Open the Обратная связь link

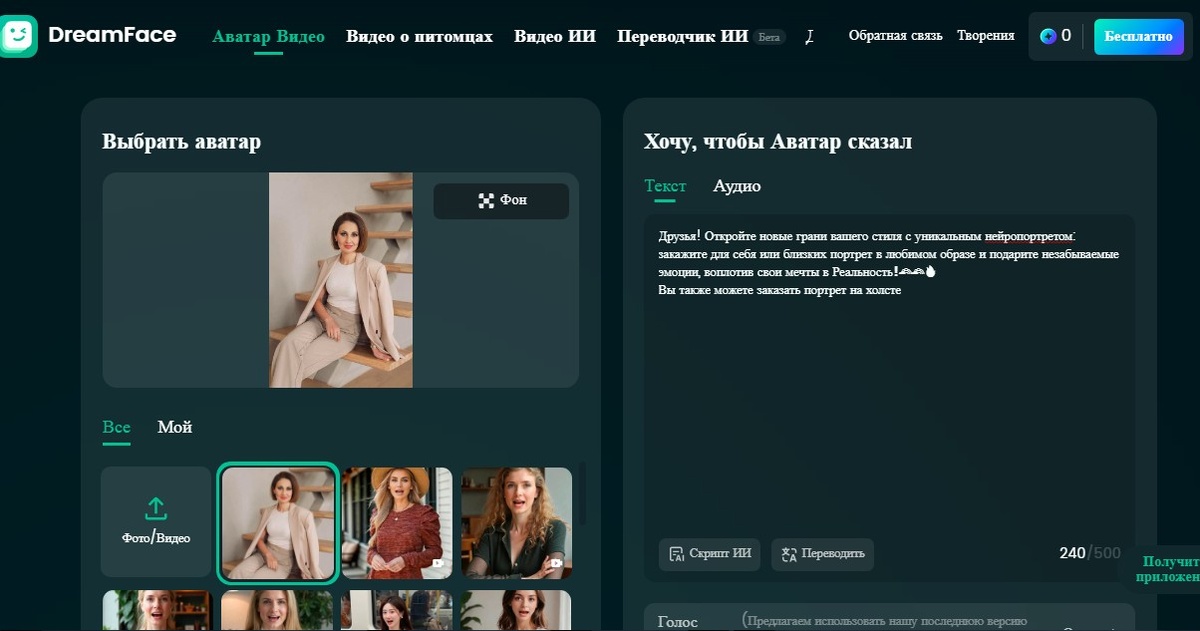click(x=895, y=36)
